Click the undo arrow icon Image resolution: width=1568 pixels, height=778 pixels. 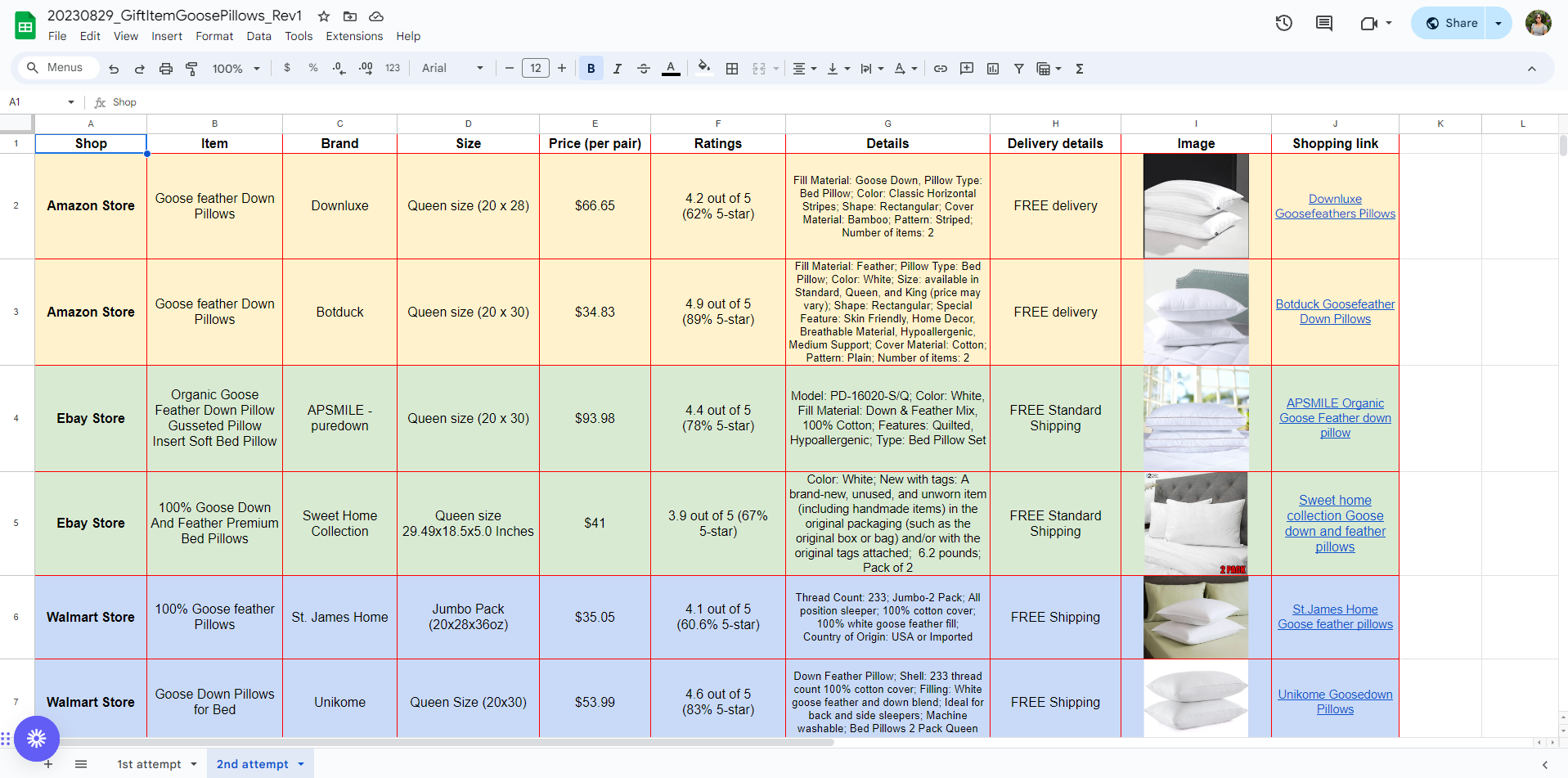114,69
